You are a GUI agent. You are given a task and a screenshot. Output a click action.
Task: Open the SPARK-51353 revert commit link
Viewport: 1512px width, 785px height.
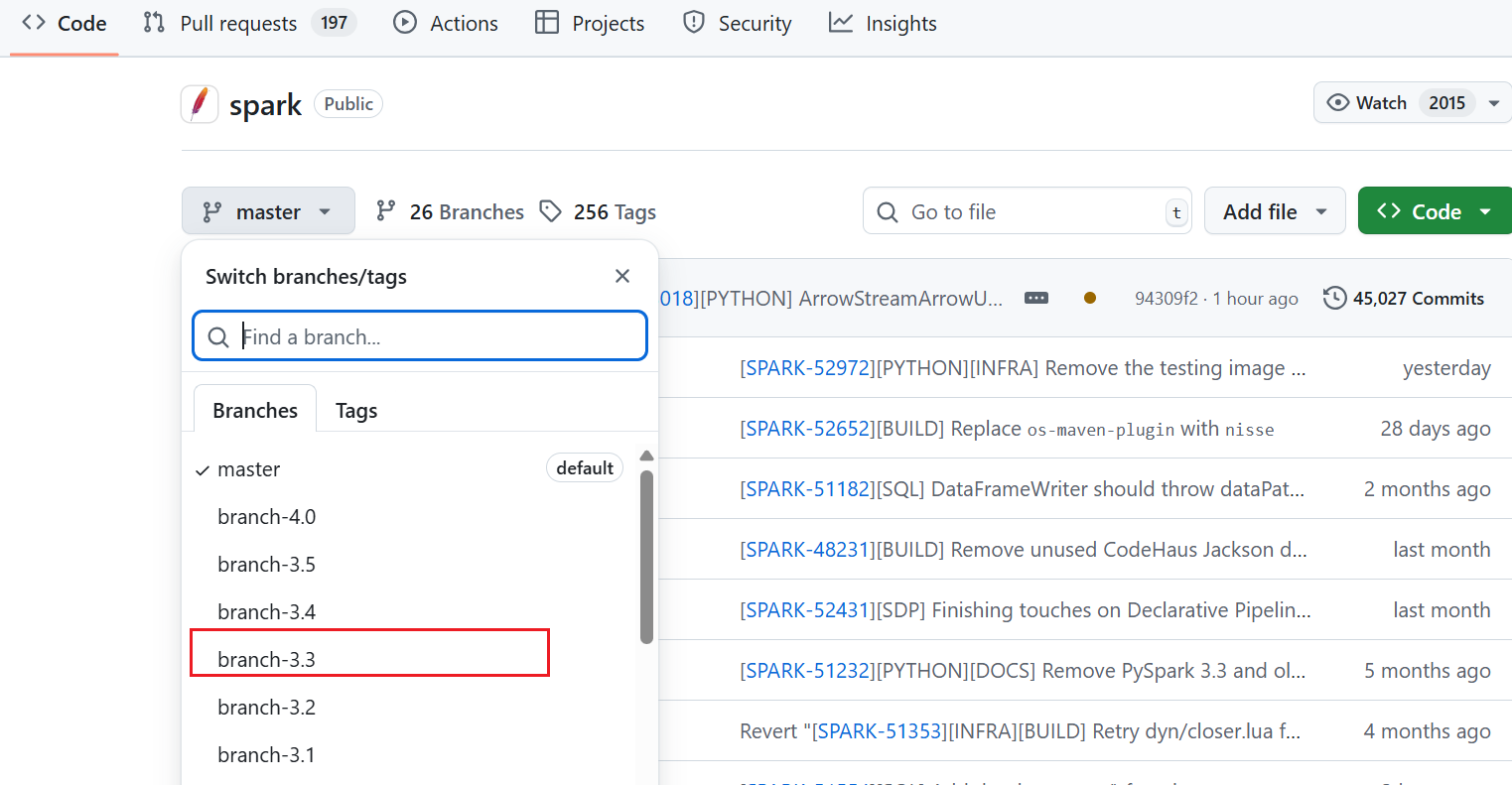[878, 731]
